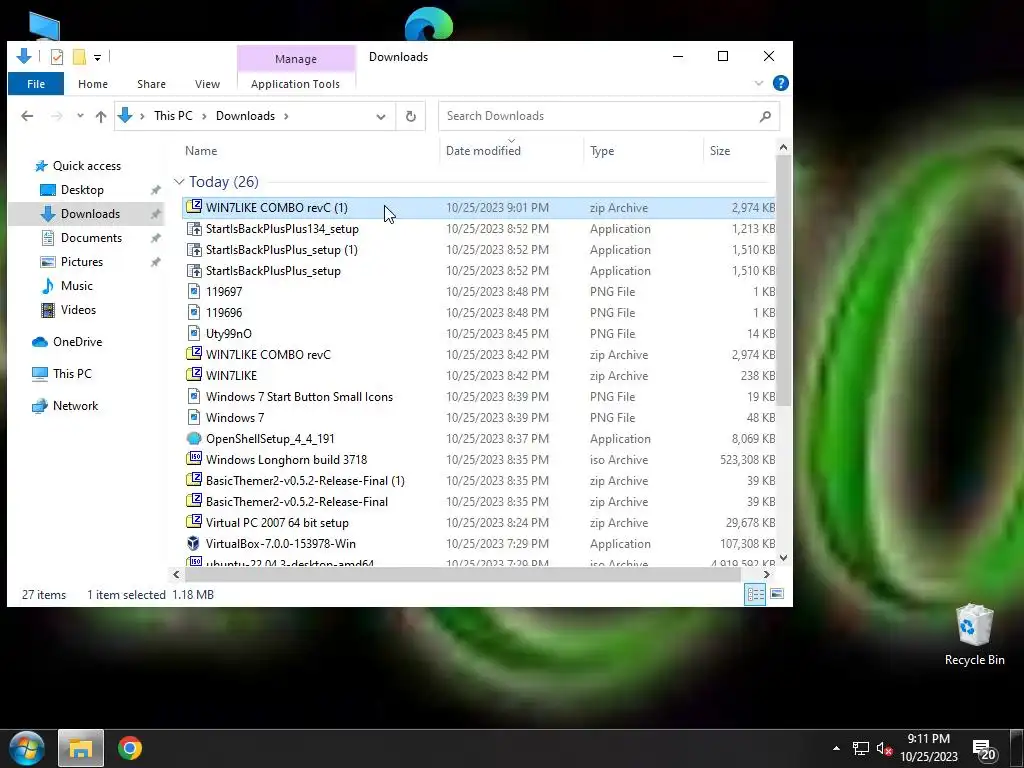This screenshot has width=1024, height=768.
Task: Go up one folder level
Action: (101, 116)
